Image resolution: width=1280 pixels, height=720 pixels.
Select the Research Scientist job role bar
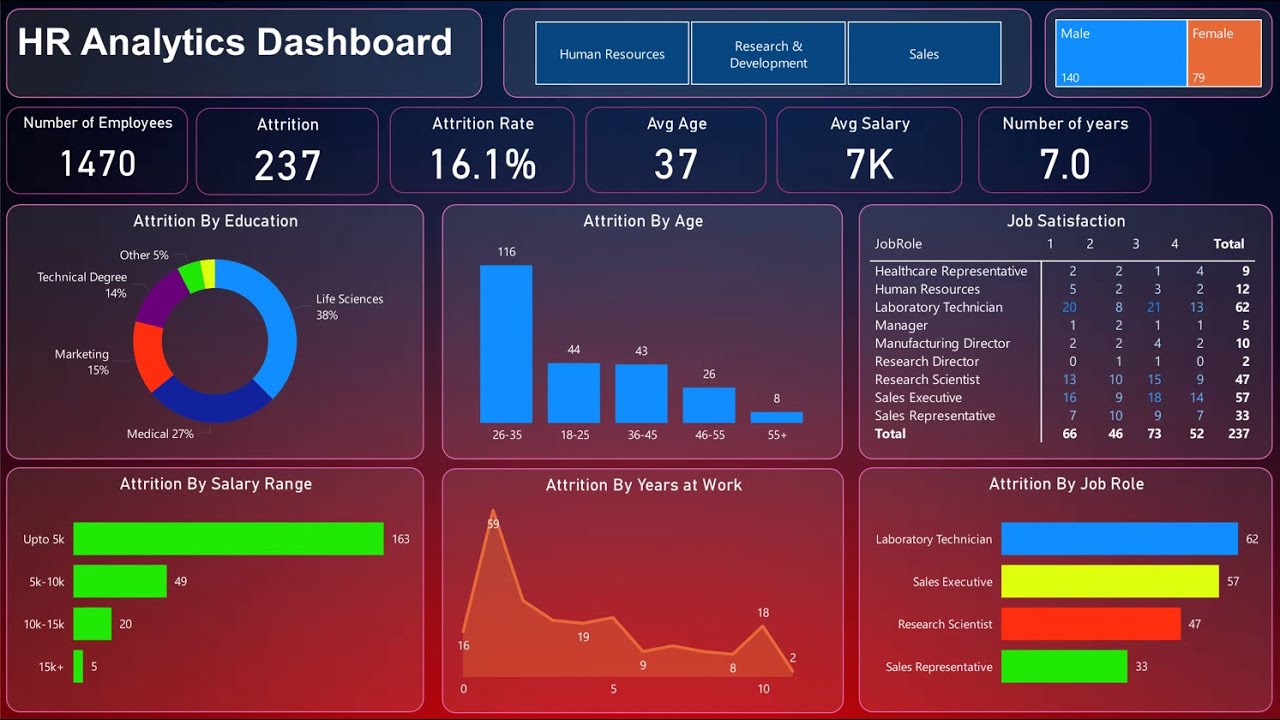1091,624
